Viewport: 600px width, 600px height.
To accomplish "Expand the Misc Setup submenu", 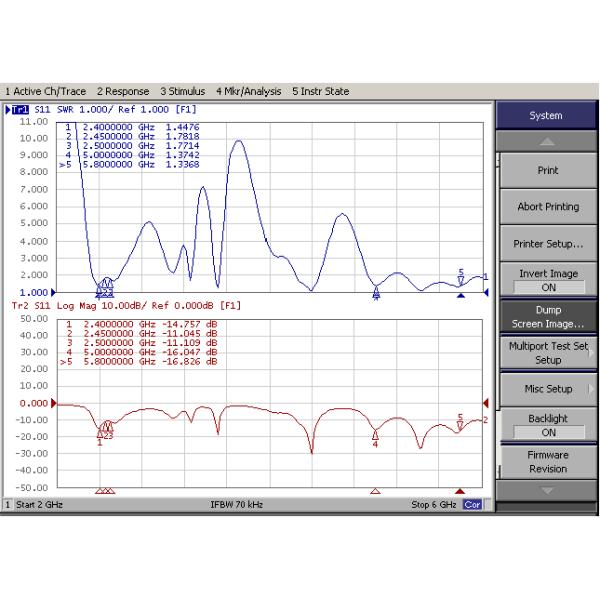I will point(548,389).
